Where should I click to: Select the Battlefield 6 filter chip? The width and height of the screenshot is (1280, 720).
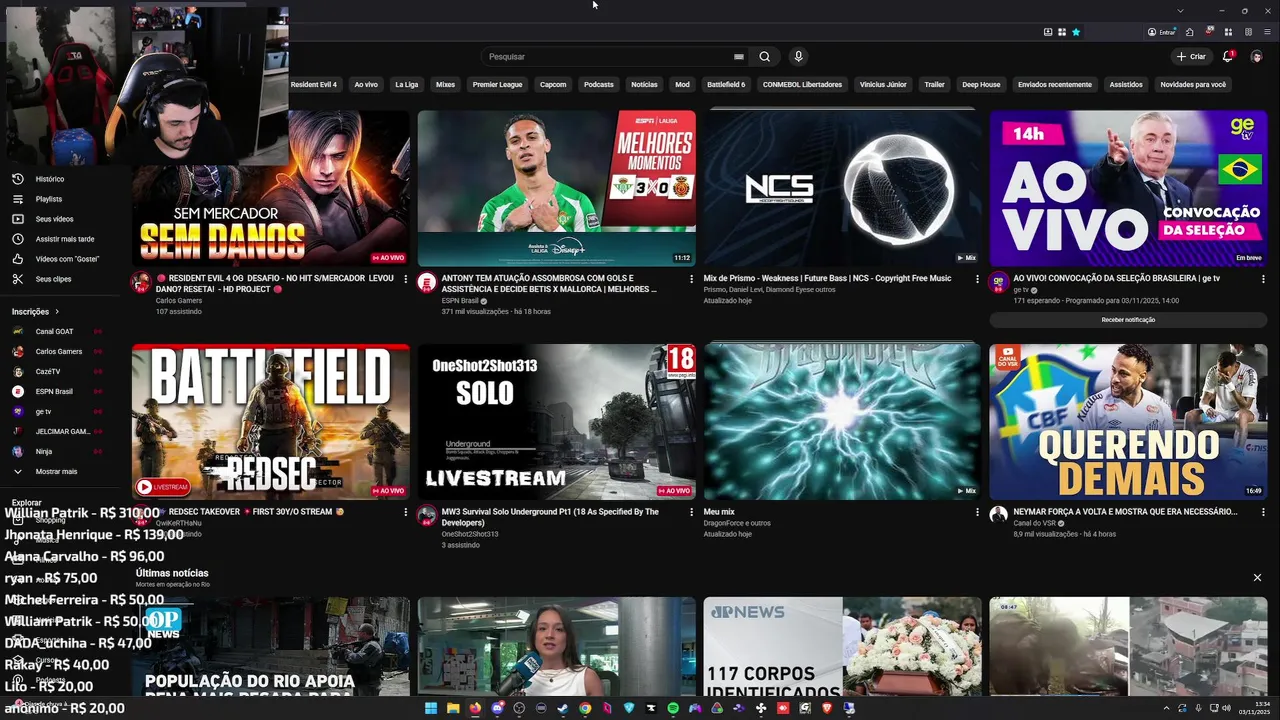point(726,85)
